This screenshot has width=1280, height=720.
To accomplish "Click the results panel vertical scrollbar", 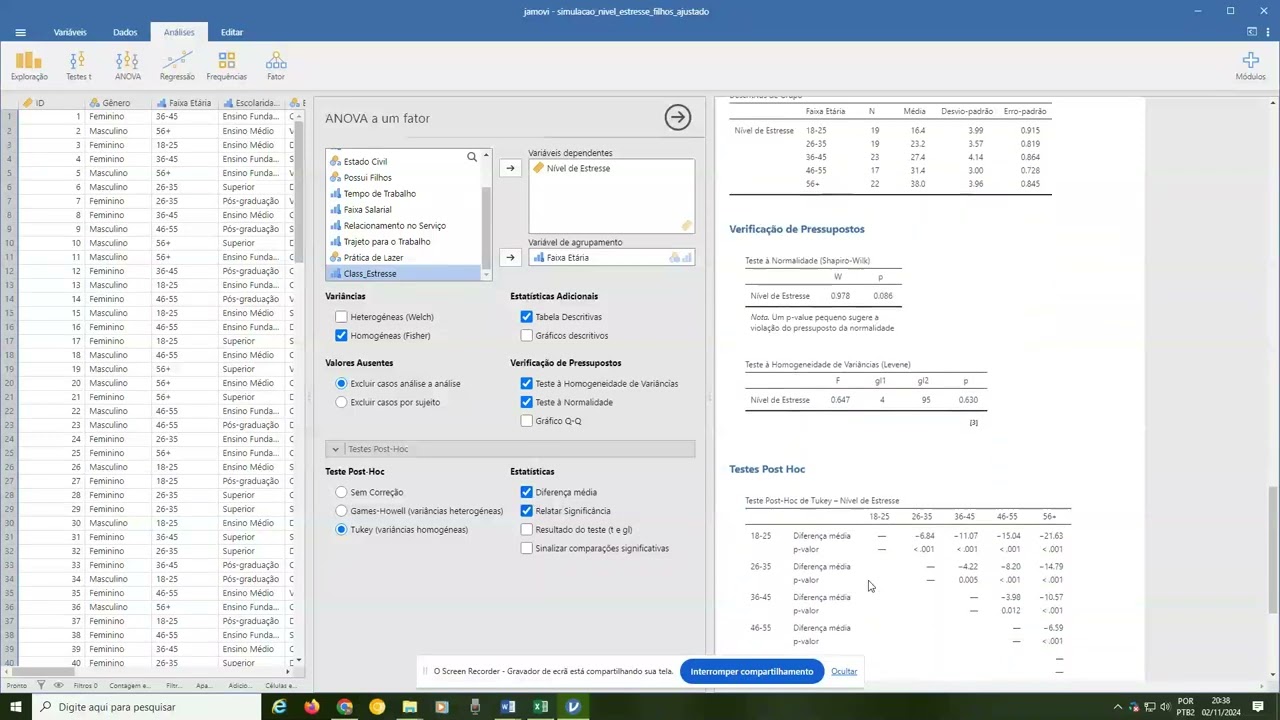I will pyautogui.click(x=1273, y=548).
